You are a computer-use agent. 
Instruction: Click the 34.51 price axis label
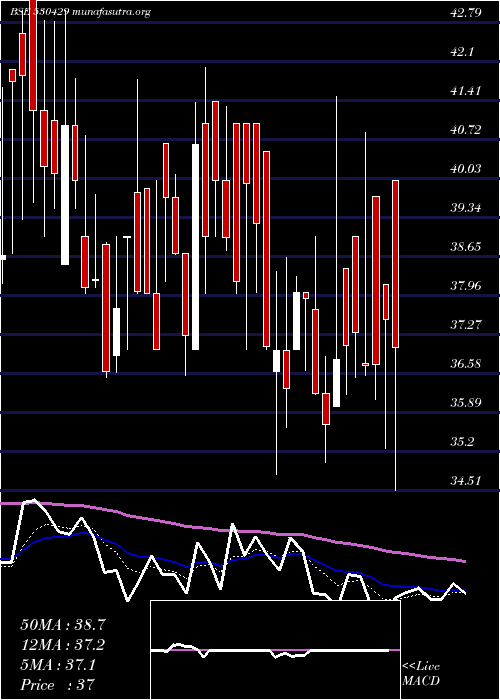coord(466,481)
